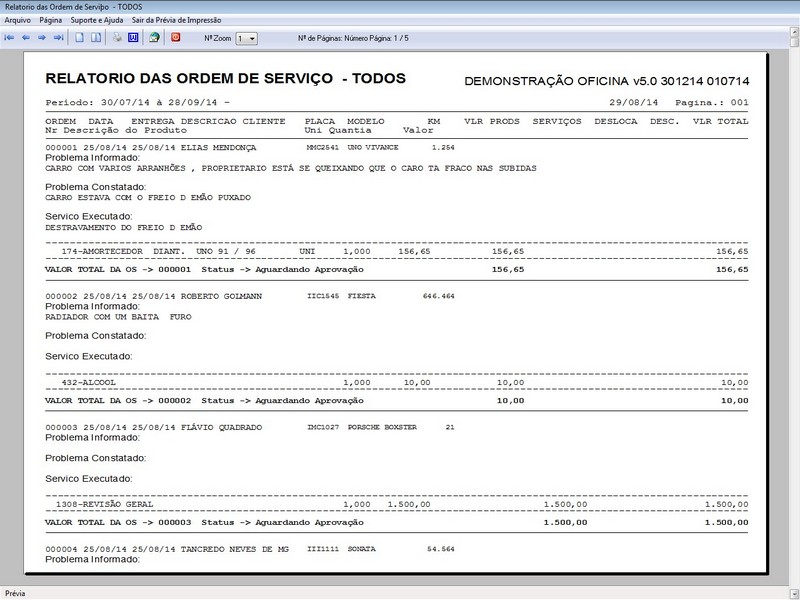The height and width of the screenshot is (600, 800).
Task: Click the scrollbar down arrow at bottom right
Action: (794, 593)
